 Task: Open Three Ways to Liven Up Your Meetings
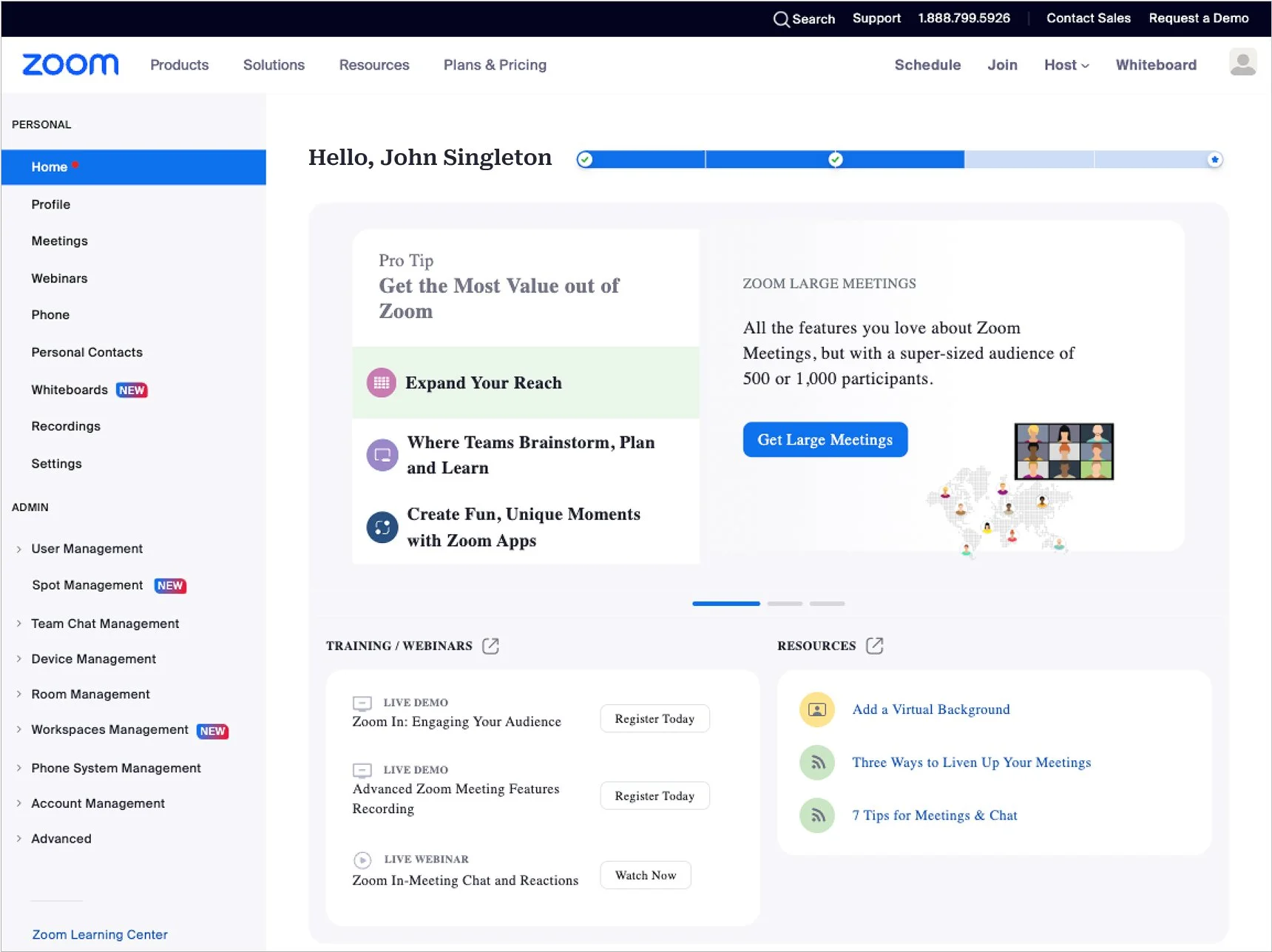[972, 763]
